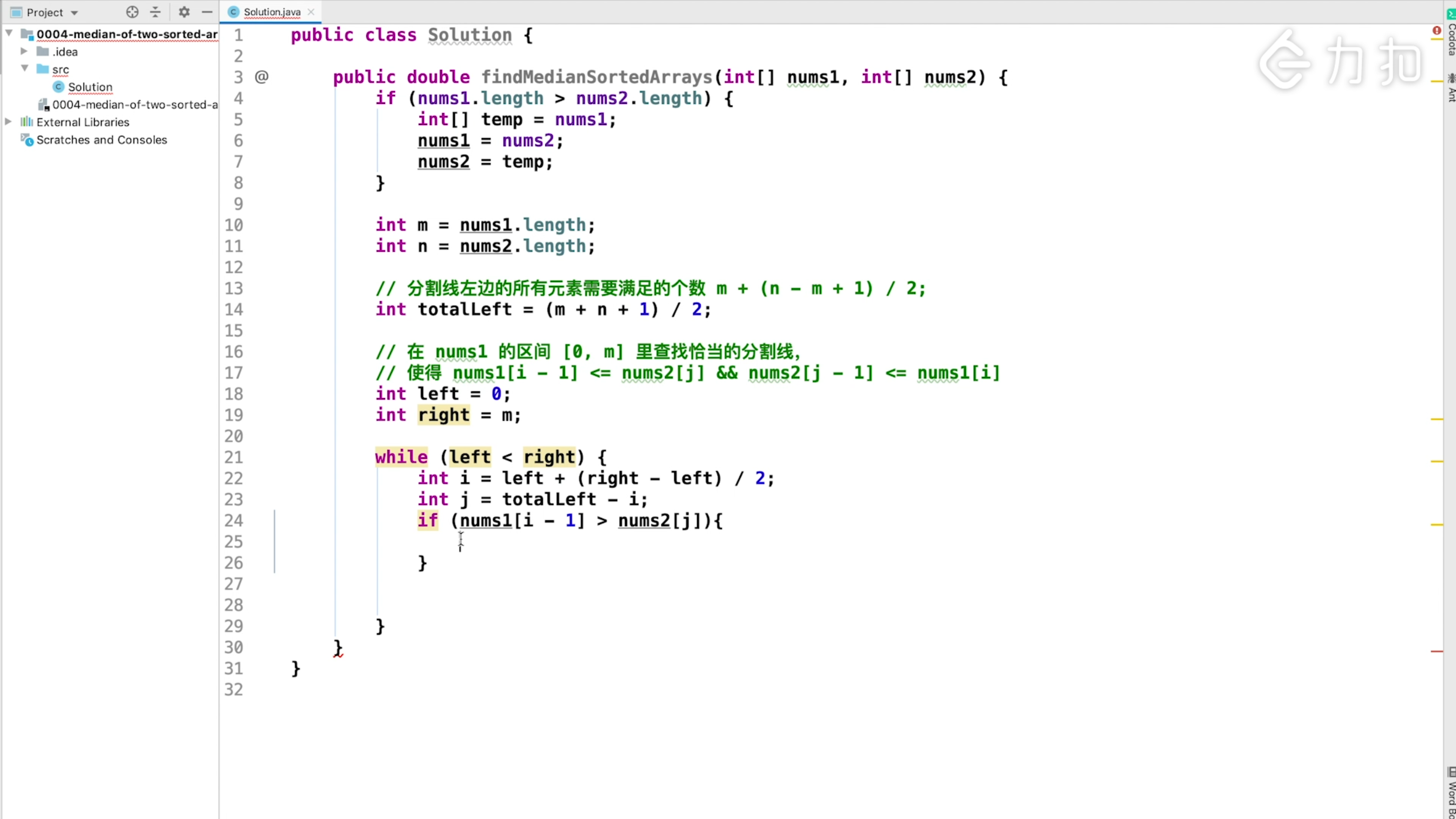Image resolution: width=1456 pixels, height=819 pixels.
Task: Click the @ gutter icon on line 3
Action: (261, 77)
